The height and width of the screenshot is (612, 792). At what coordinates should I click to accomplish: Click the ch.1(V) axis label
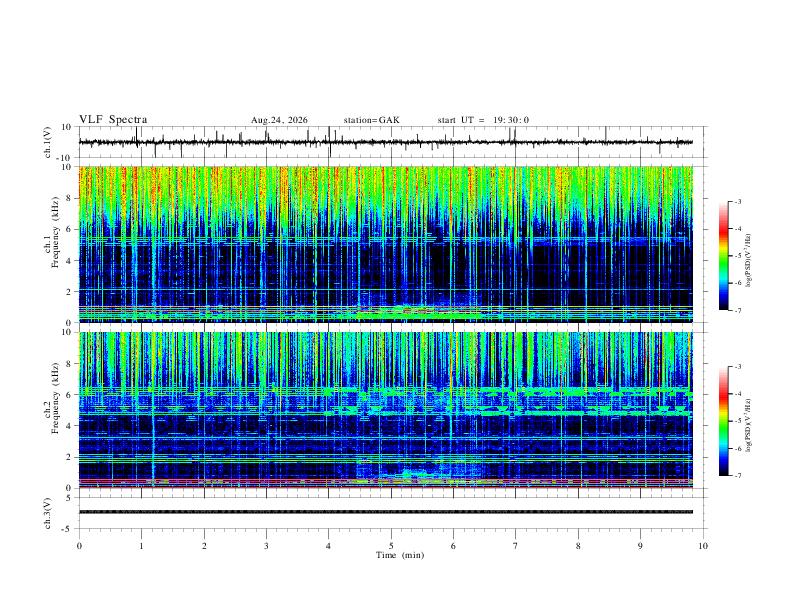coord(48,142)
